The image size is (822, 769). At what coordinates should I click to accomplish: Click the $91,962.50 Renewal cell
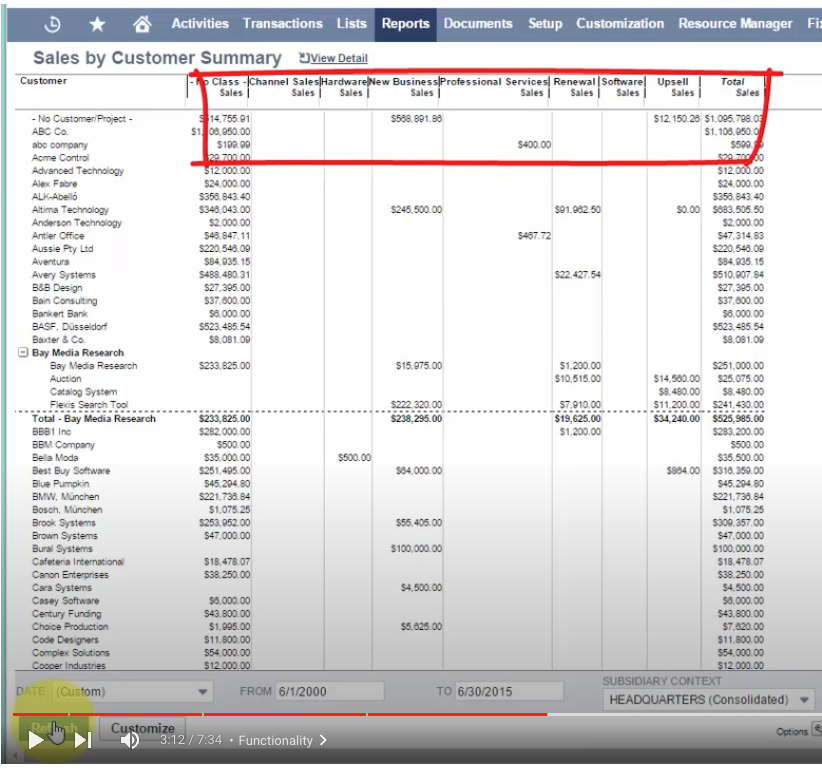578,210
